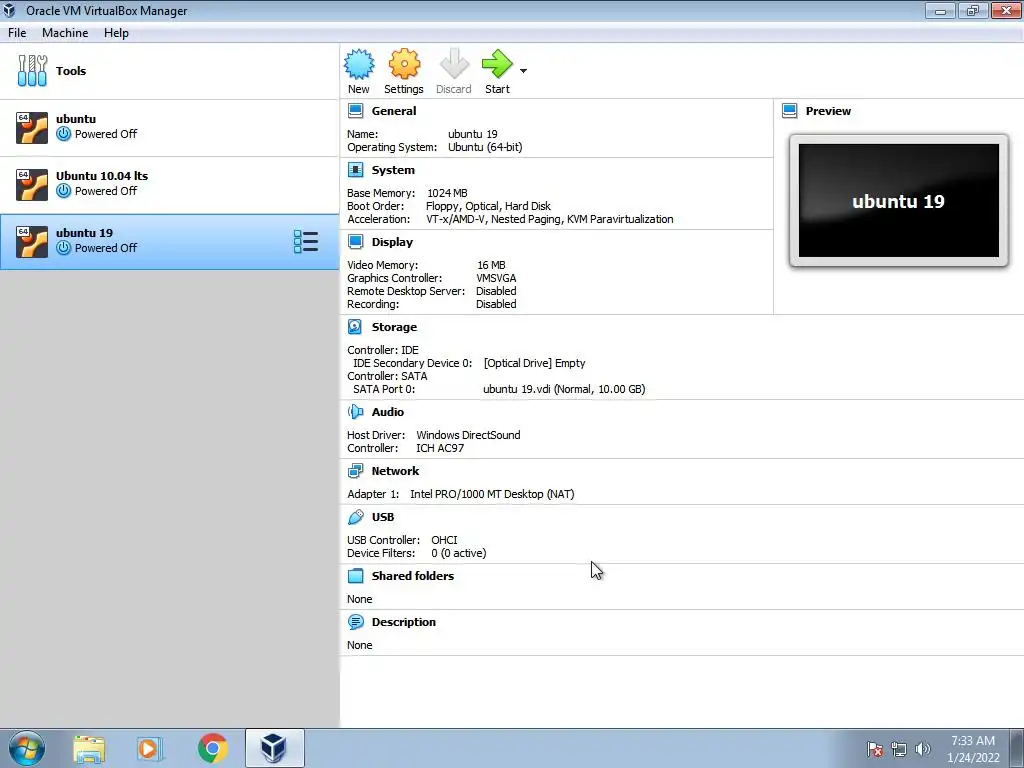Screen dimensions: 1024x768
Task: Click the USB section plug icon
Action: pyautogui.click(x=355, y=517)
